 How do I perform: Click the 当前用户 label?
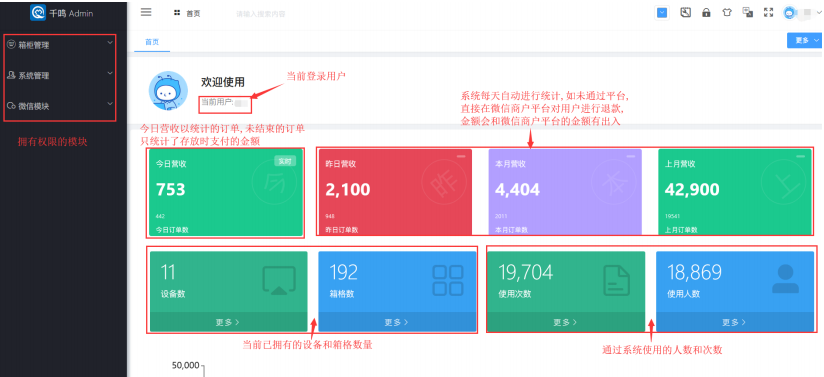click(217, 102)
